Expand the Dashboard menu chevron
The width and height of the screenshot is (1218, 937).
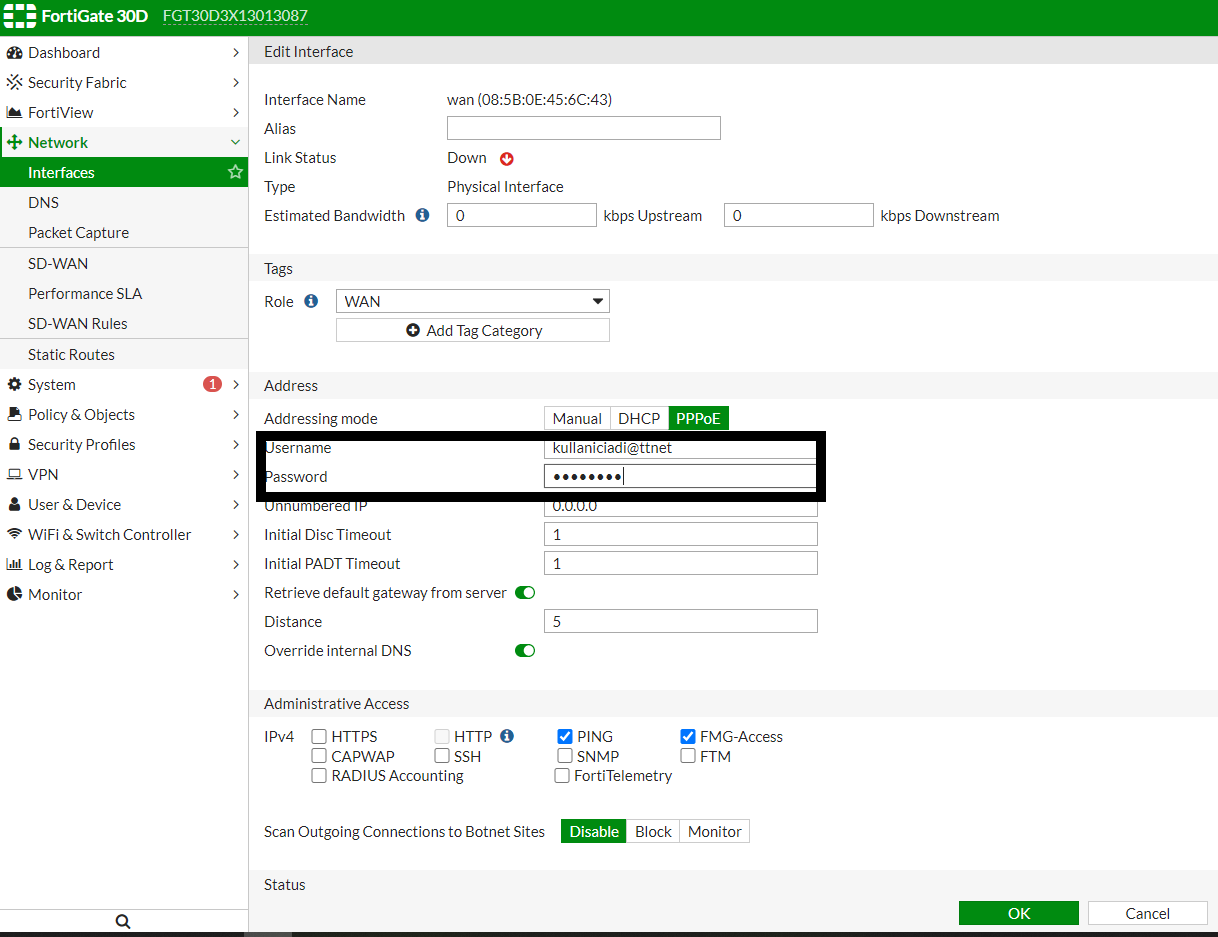click(235, 53)
